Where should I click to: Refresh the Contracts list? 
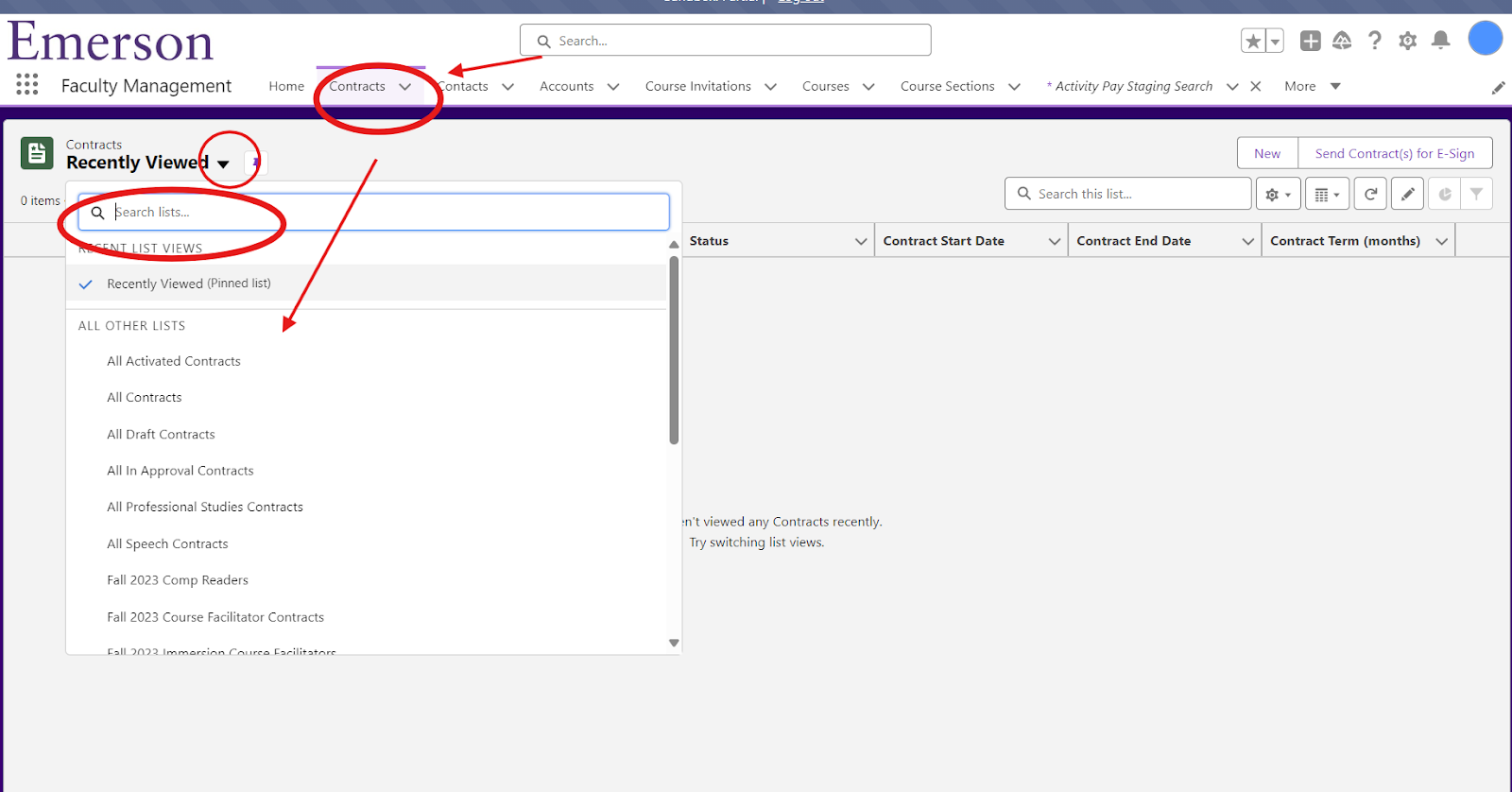(1370, 194)
